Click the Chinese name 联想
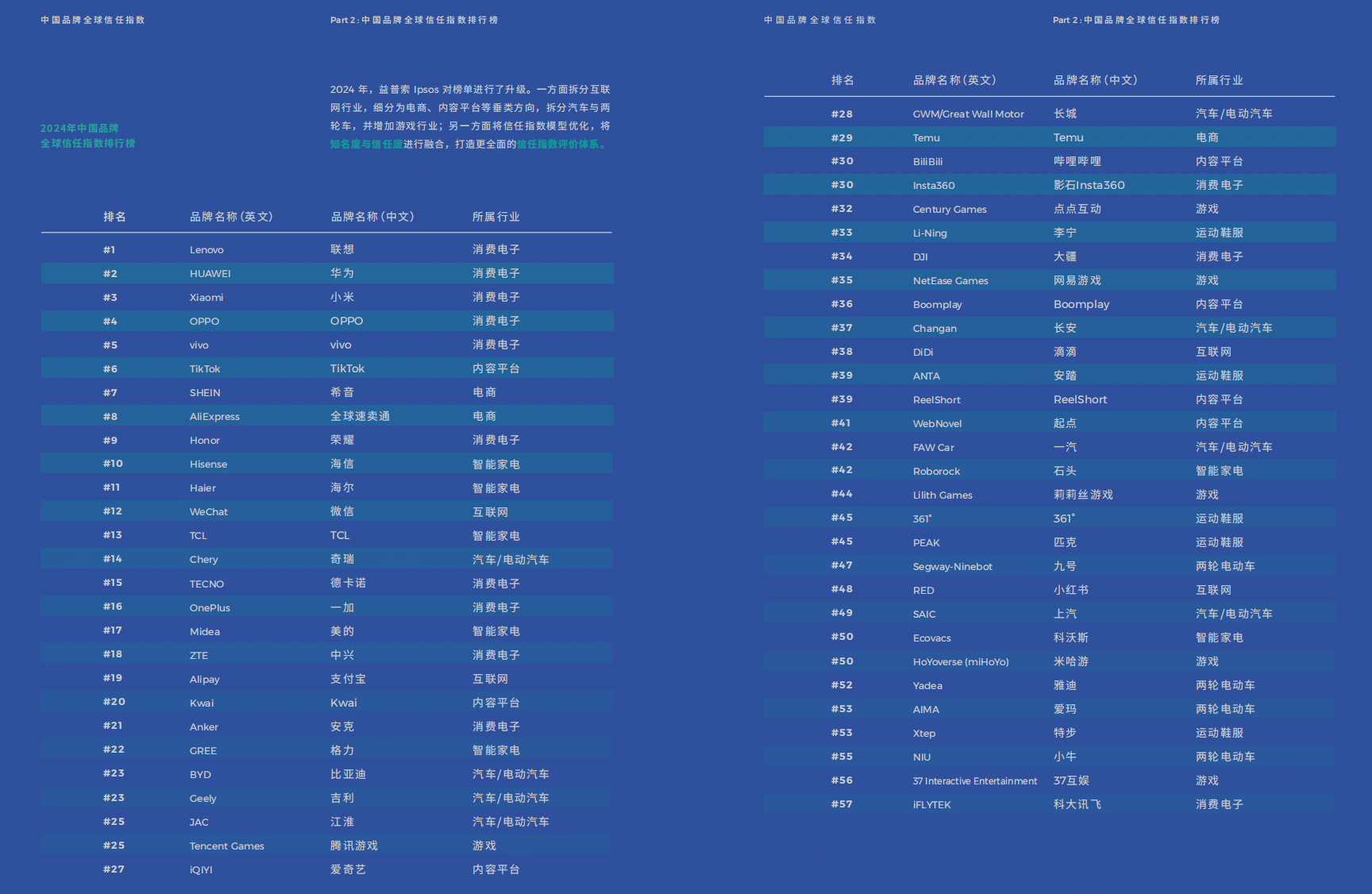1372x894 pixels. (342, 249)
